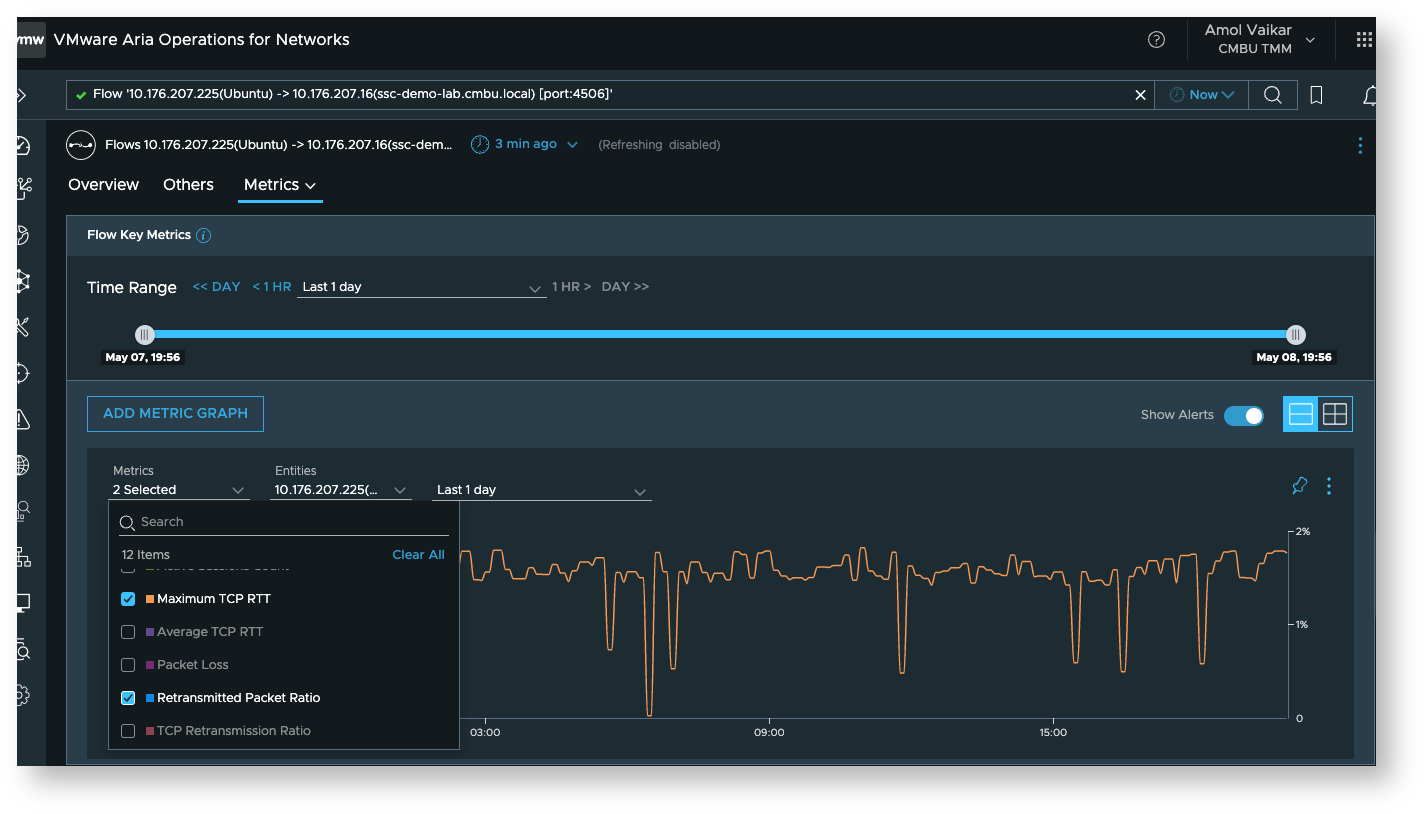Open the tools wrench icon in sidebar
The image size is (1424, 814).
[x=23, y=327]
